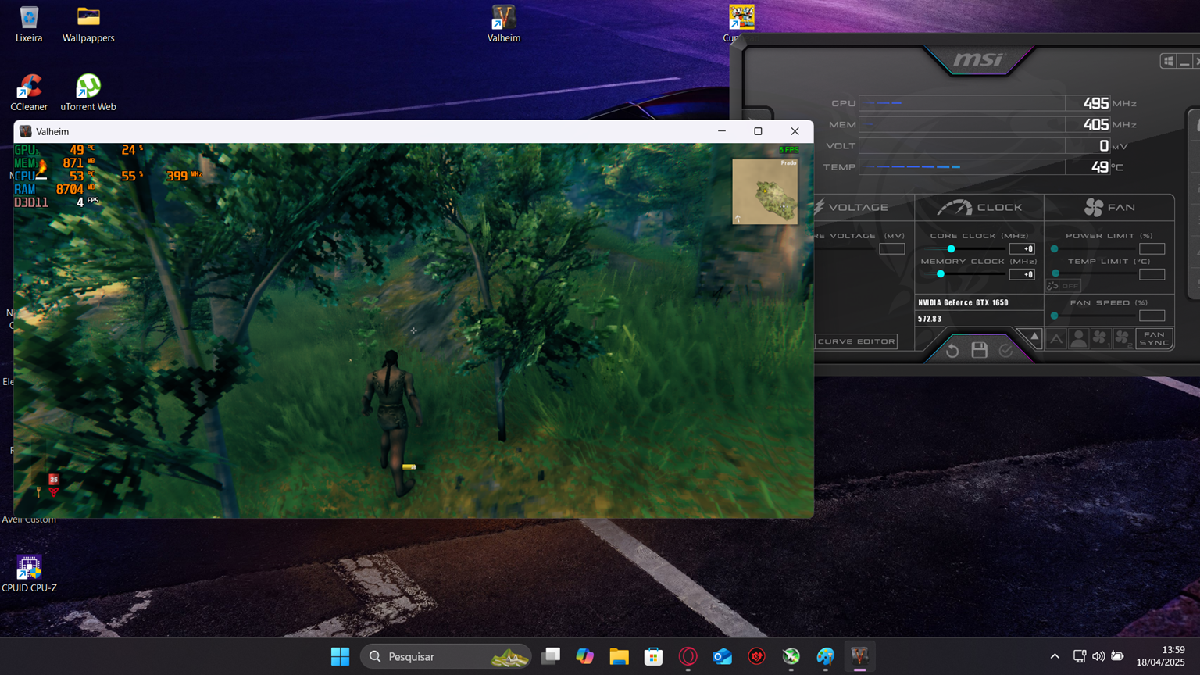Click the core voltage value field
This screenshot has width=1200, height=675.
[892, 248]
